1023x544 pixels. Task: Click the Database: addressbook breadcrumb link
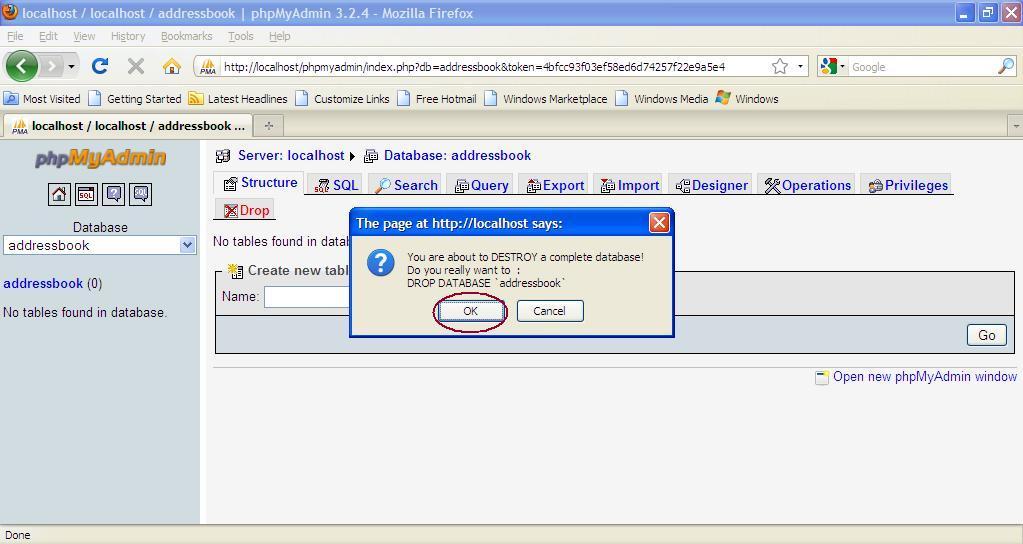[x=457, y=155]
